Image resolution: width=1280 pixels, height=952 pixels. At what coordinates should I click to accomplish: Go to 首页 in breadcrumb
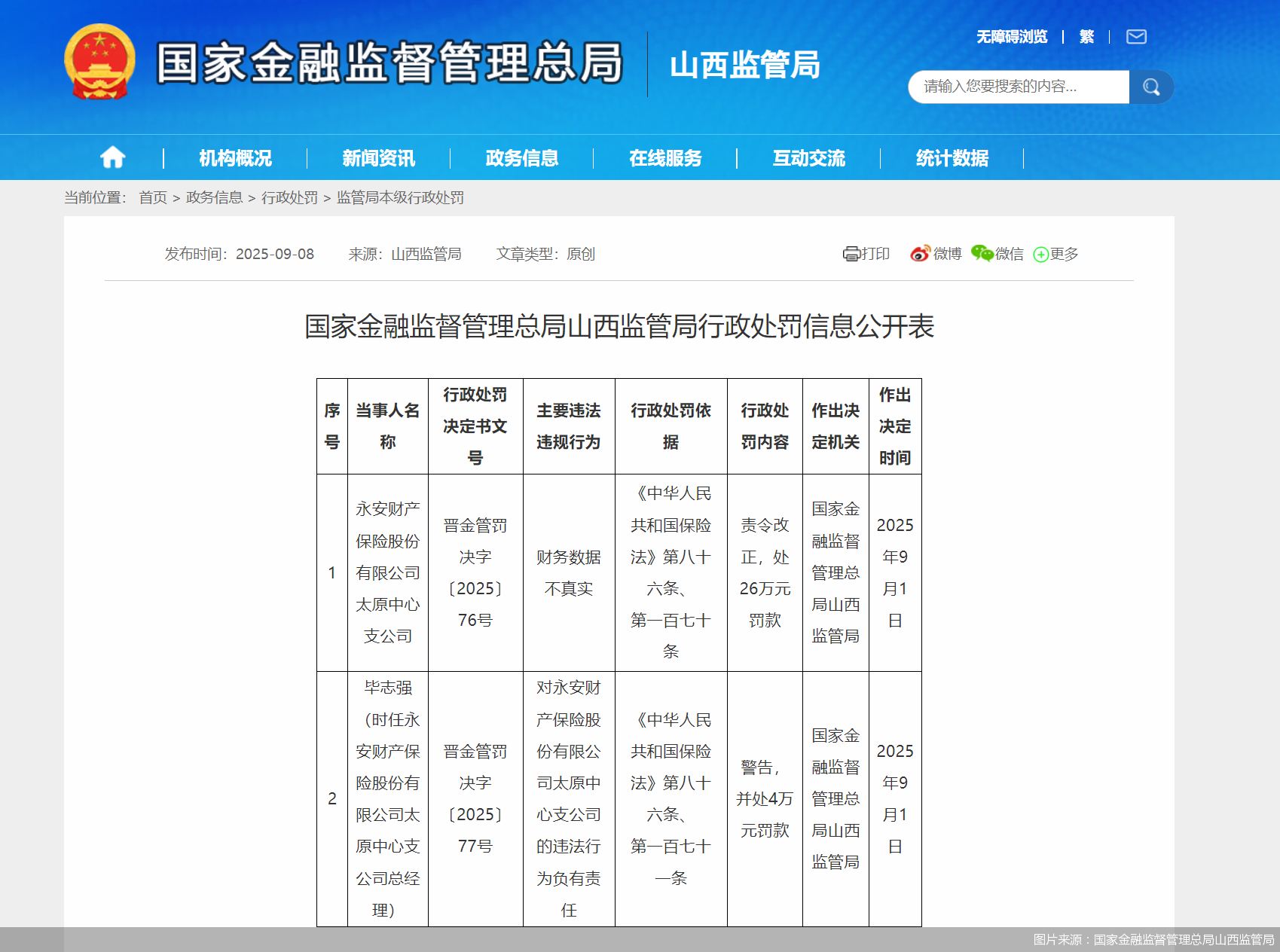click(153, 197)
